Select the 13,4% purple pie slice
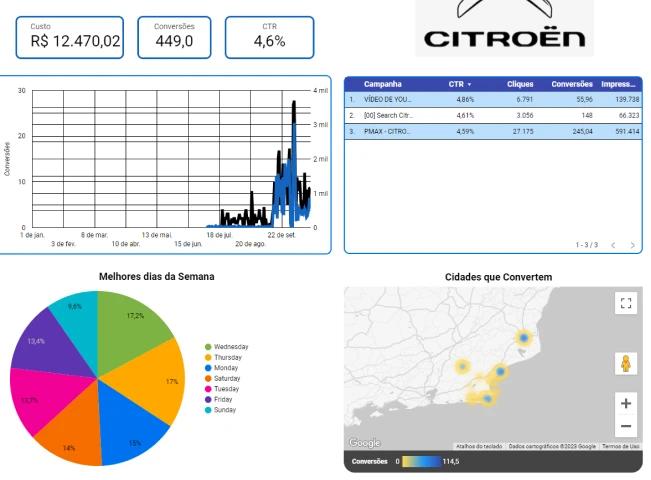The width and height of the screenshot is (651, 480). point(50,349)
